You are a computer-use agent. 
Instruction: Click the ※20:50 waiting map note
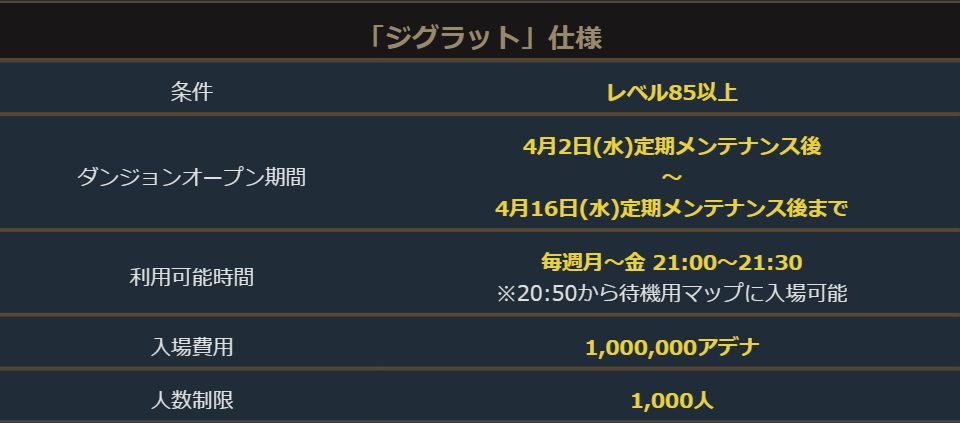(672, 293)
